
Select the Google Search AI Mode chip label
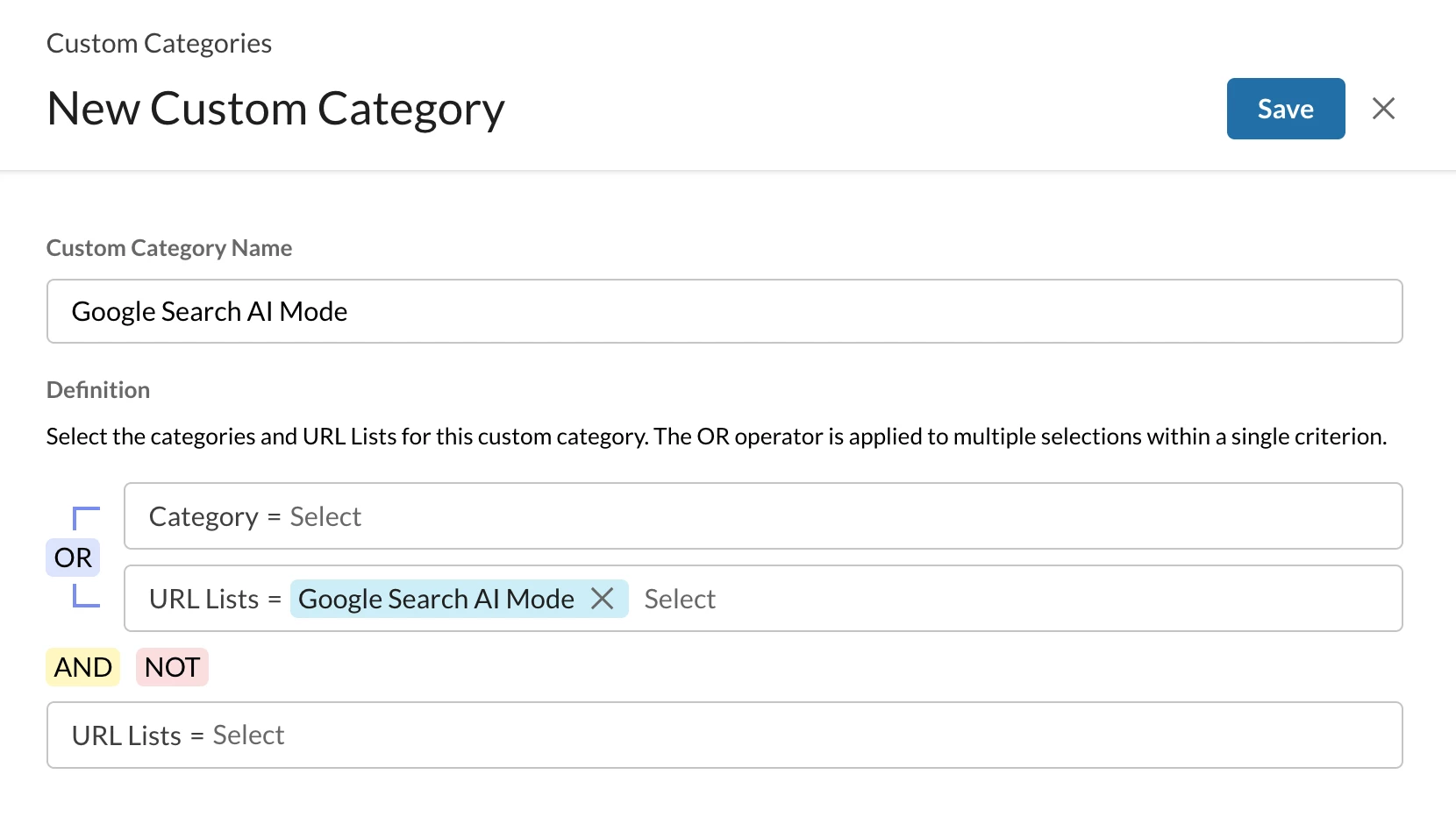tap(436, 599)
